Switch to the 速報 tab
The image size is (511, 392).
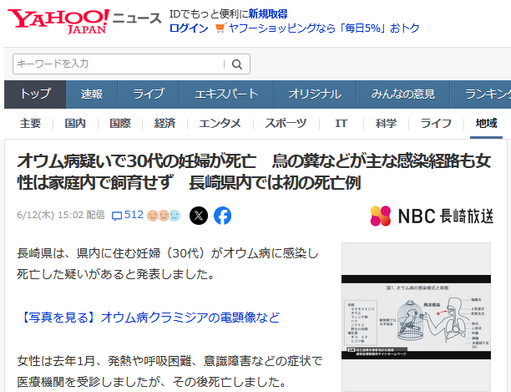pyautogui.click(x=92, y=94)
